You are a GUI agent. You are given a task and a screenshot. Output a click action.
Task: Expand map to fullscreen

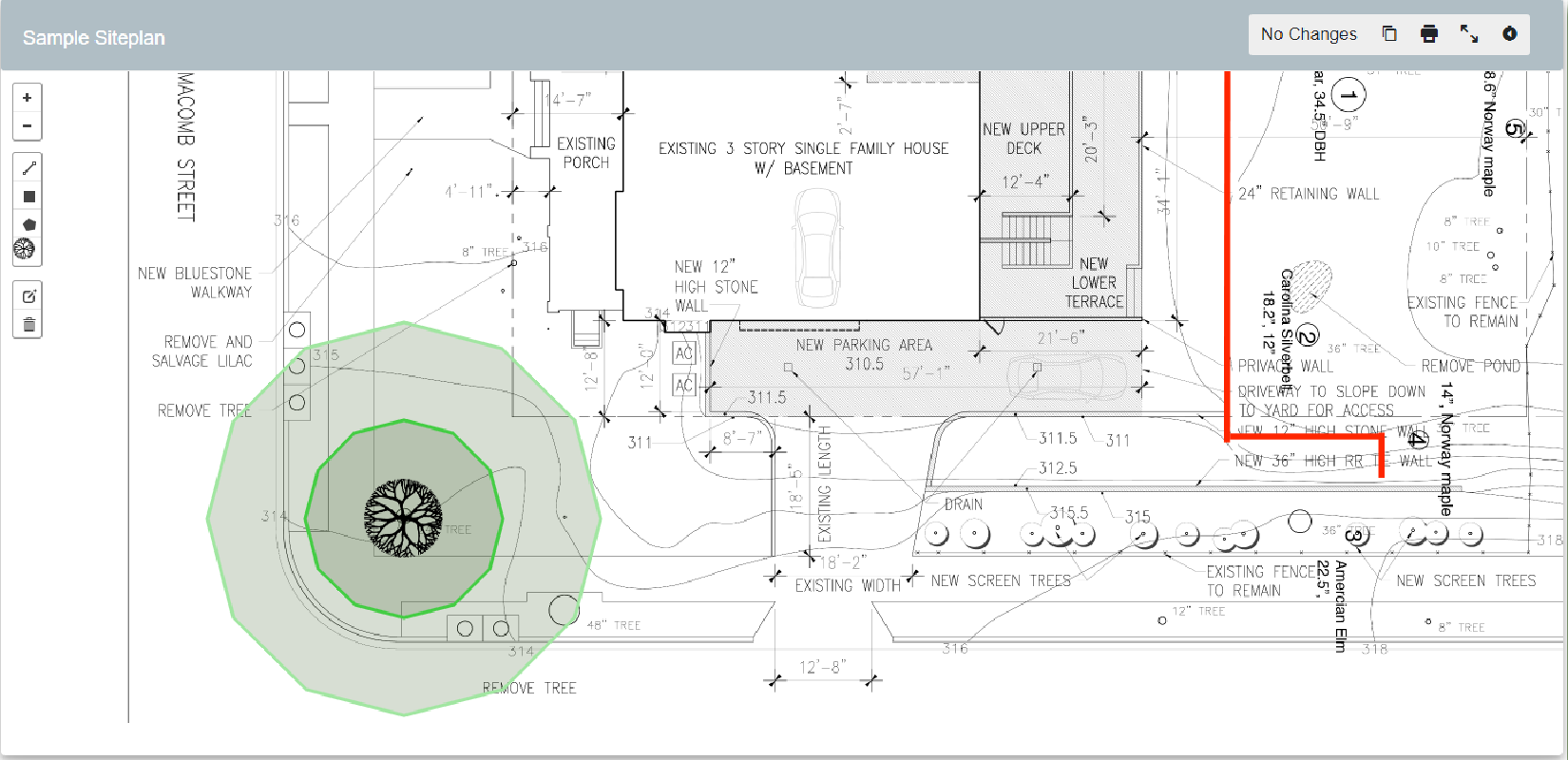1469,34
